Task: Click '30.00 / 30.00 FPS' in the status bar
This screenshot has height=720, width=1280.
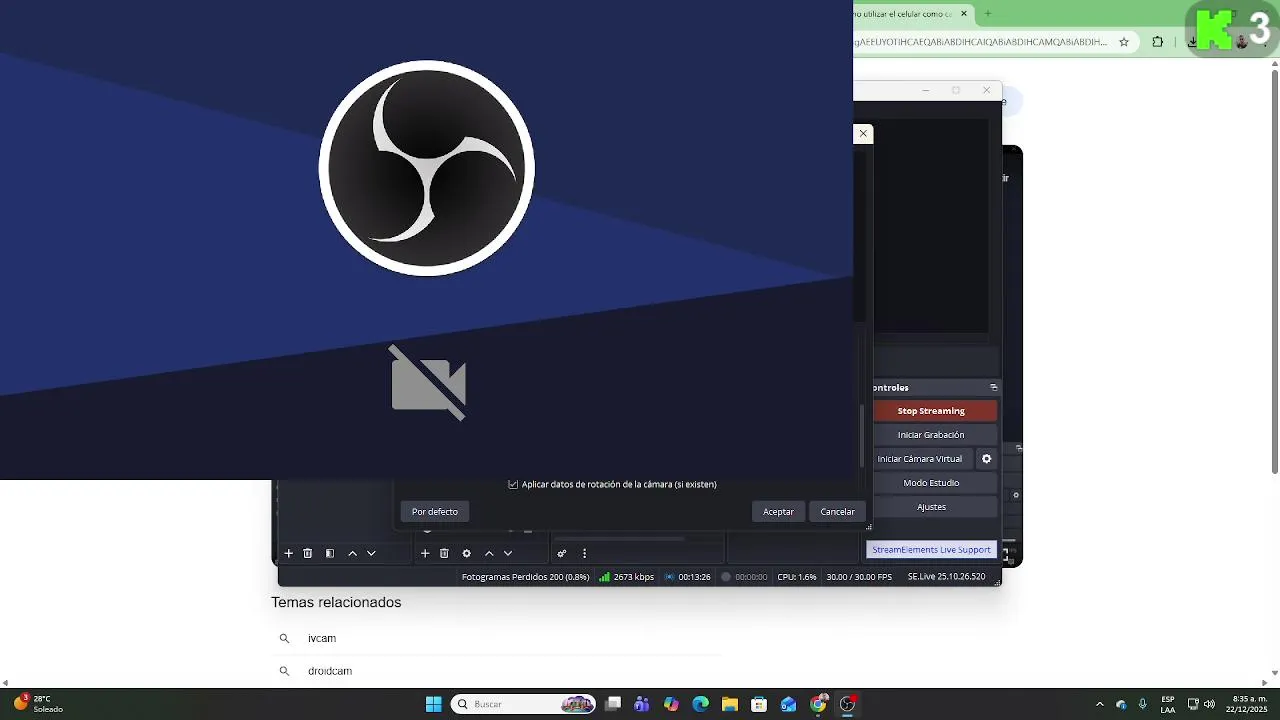Action: (859, 577)
